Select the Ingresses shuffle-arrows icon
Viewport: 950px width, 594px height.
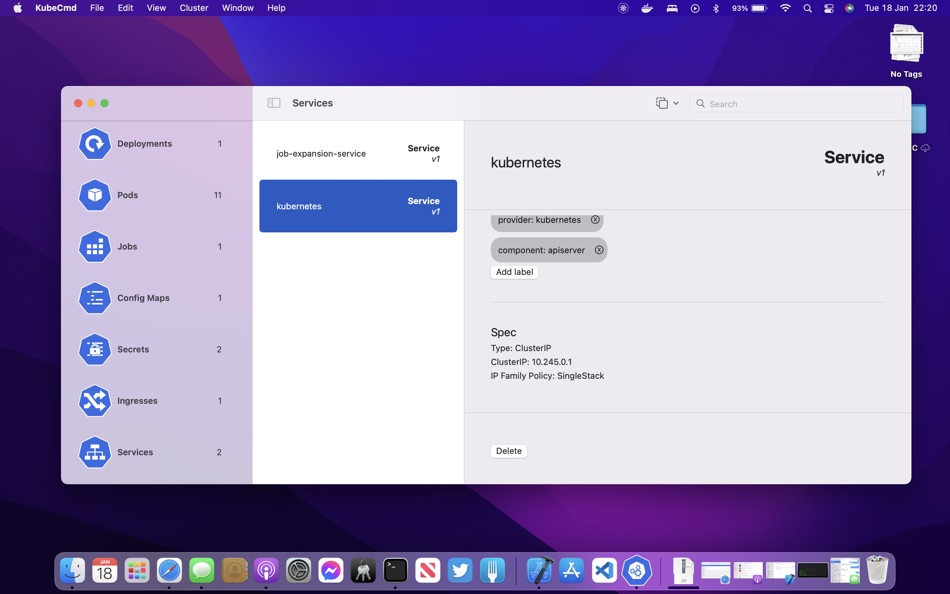point(95,401)
